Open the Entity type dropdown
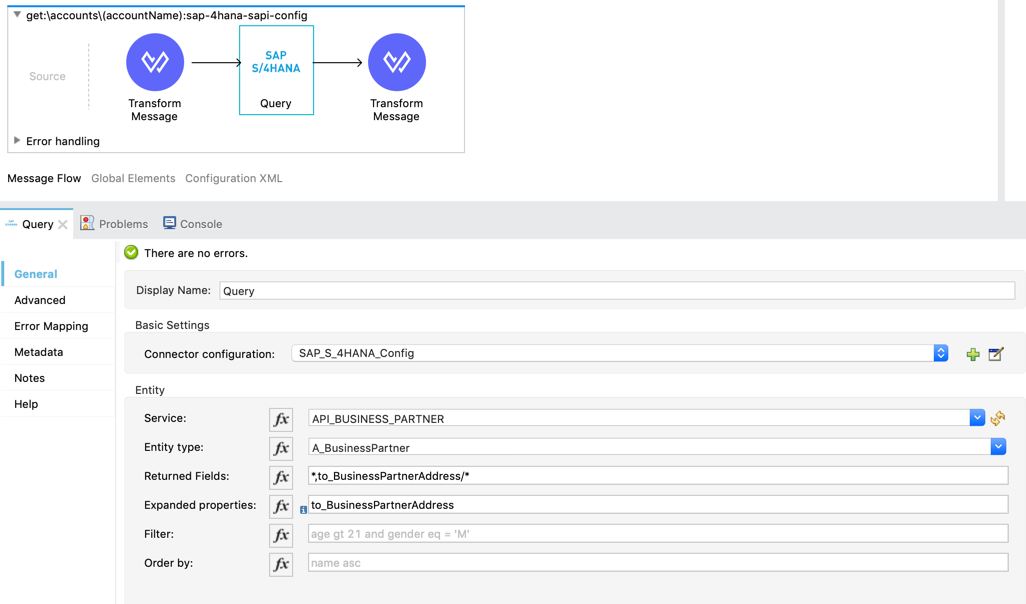1026x604 pixels. 998,447
